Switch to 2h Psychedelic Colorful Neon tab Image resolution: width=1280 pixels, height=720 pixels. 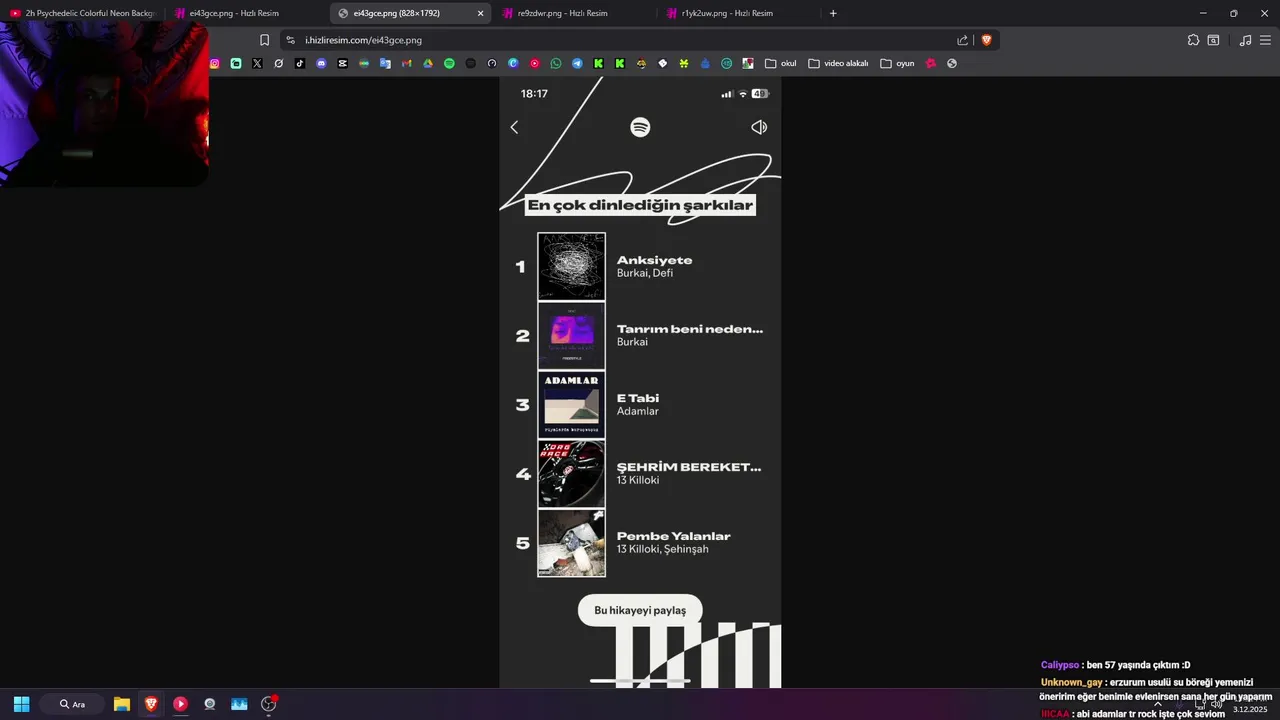[82, 13]
